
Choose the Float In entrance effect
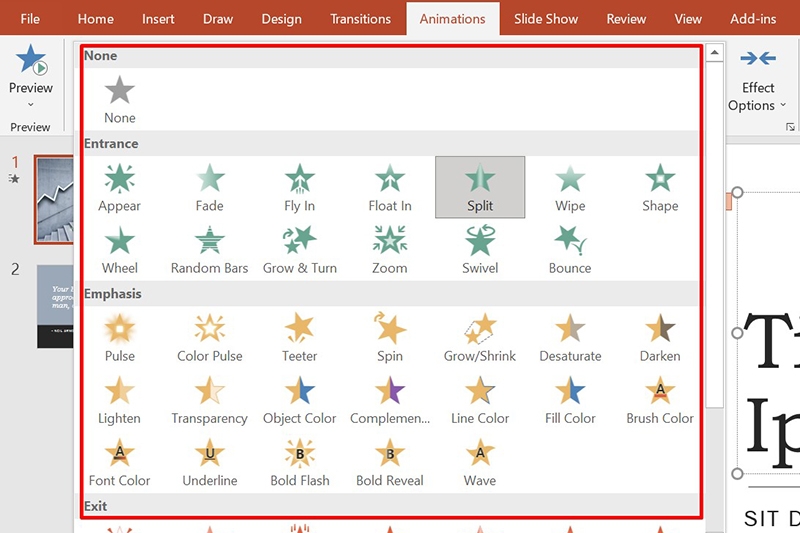pyautogui.click(x=390, y=187)
